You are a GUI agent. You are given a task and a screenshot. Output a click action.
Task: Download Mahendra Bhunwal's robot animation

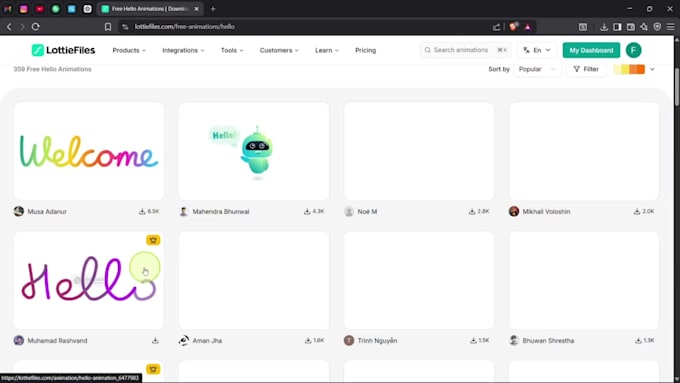click(x=314, y=212)
